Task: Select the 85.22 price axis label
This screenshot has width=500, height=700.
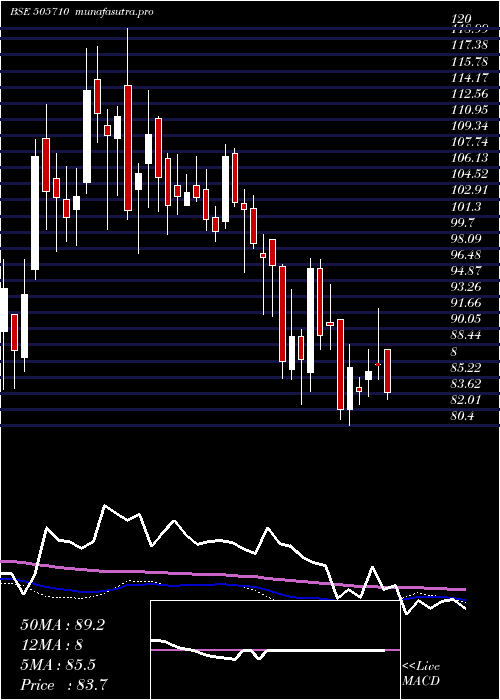Action: (466, 367)
